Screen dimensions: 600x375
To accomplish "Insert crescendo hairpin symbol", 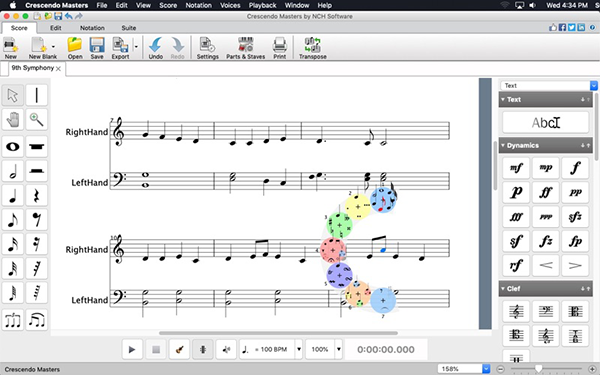I will click(546, 265).
